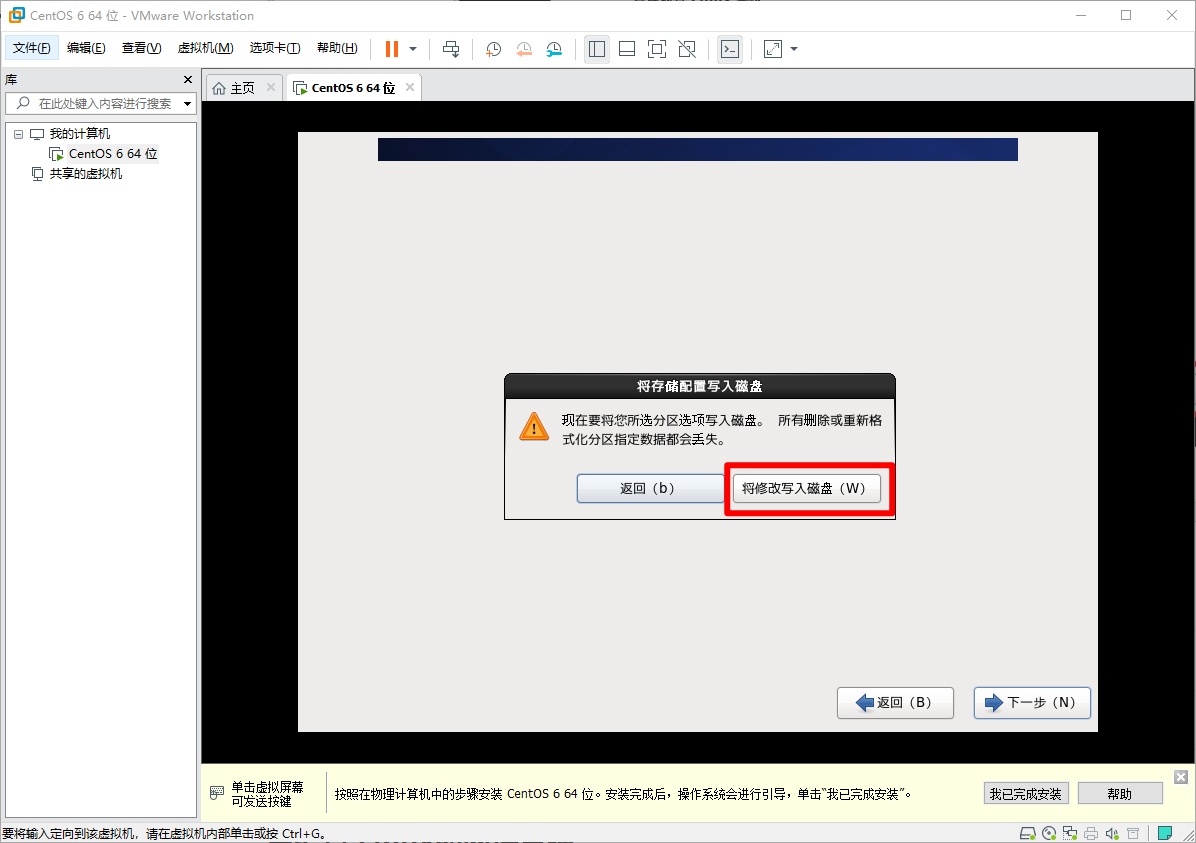Click the network adapter status icon
Screen dimensions: 1196x843
(x=1070, y=833)
